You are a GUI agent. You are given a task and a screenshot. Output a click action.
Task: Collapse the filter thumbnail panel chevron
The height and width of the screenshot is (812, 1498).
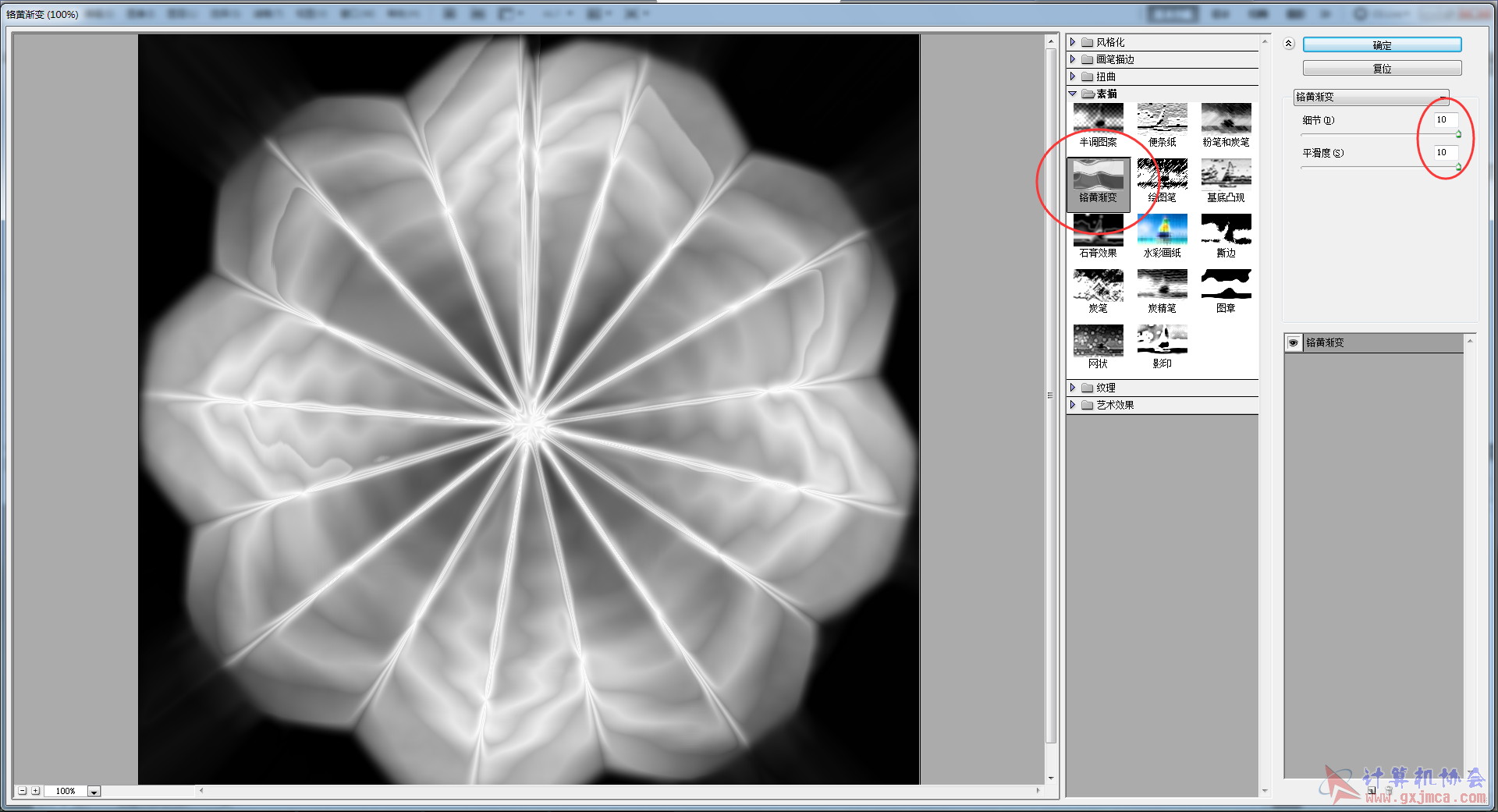(x=1288, y=44)
